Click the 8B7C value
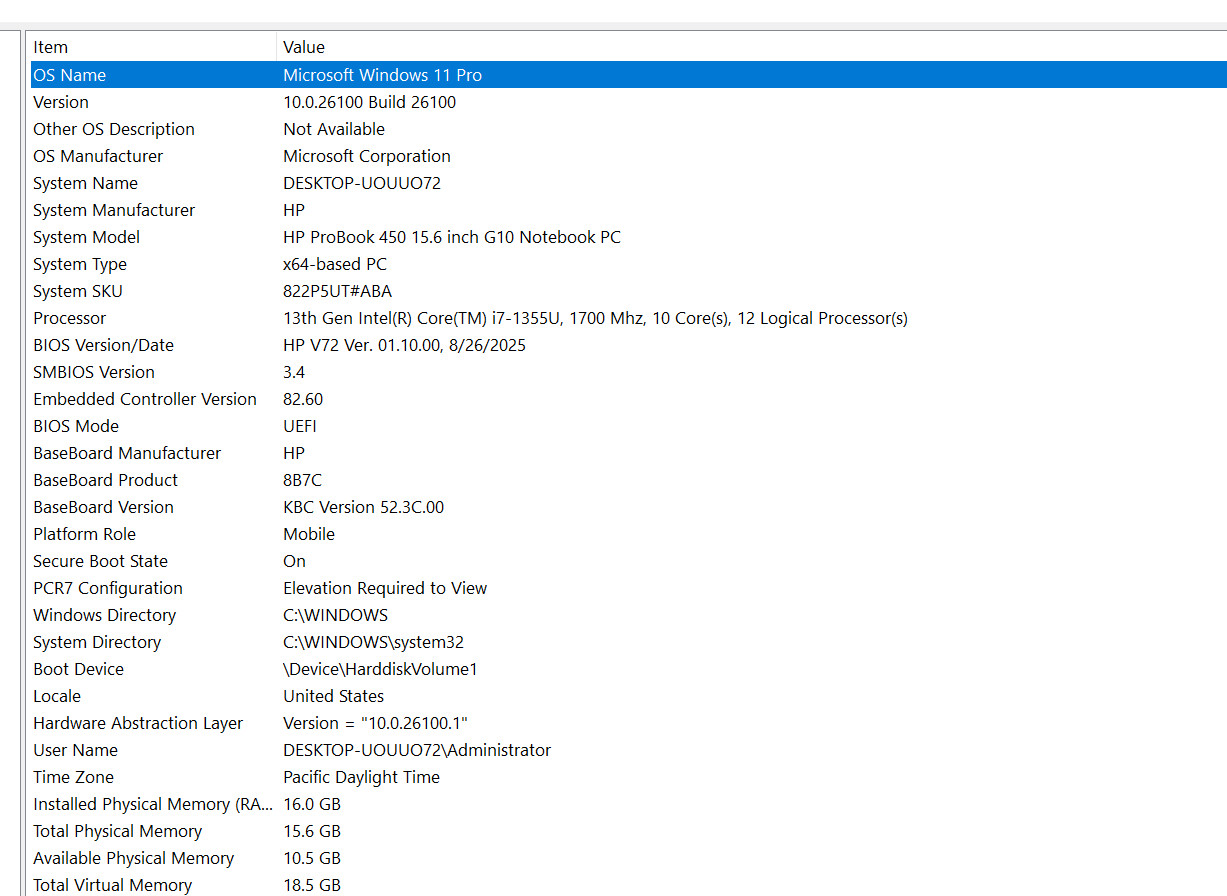1227x896 pixels. click(x=302, y=480)
